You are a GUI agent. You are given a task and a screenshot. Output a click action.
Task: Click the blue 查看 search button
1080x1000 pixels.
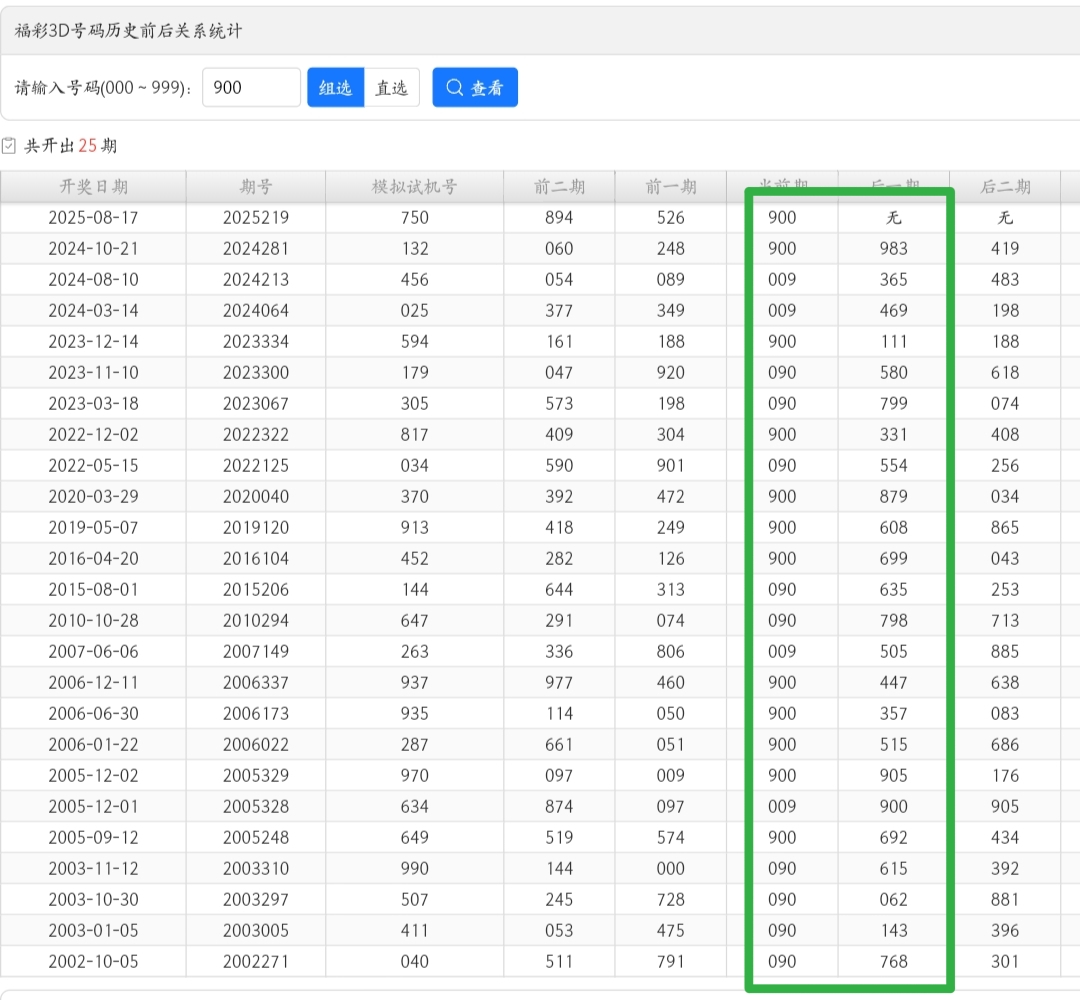[475, 87]
